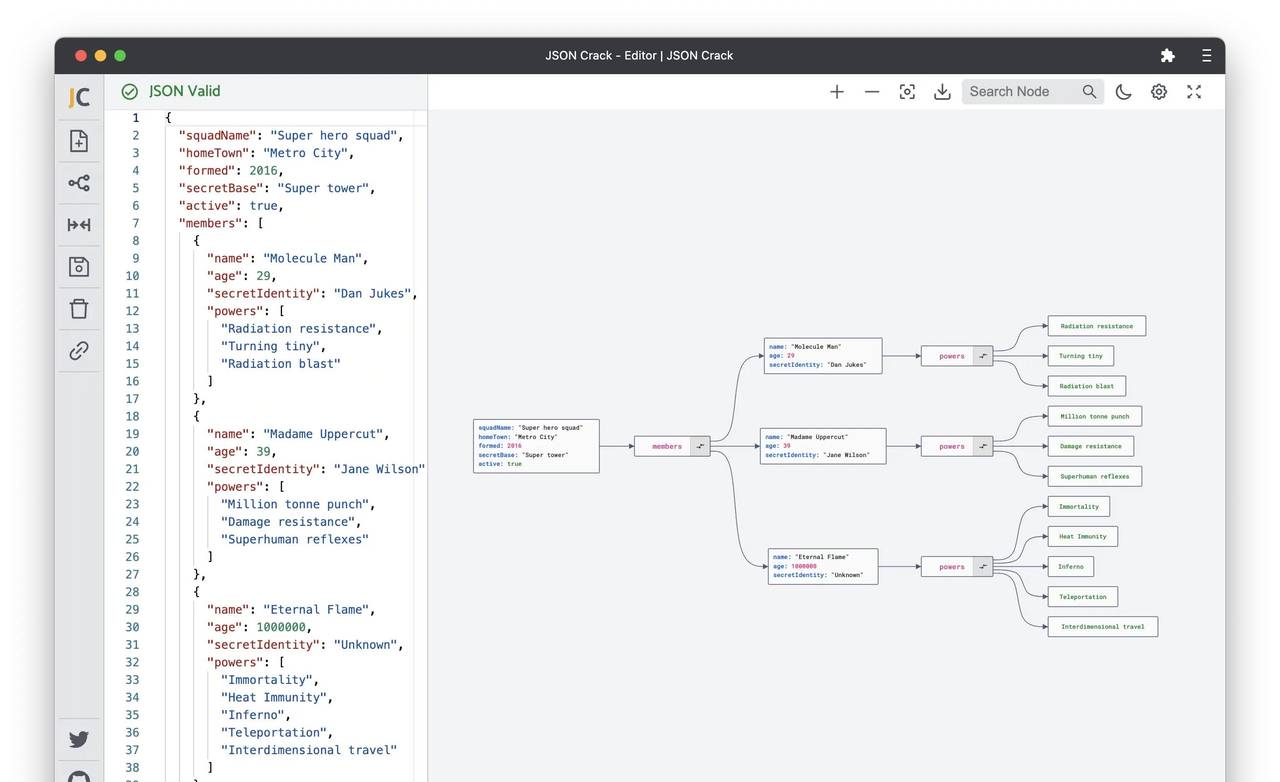Collapse Eternal Flame's powers node
Screen dimensions: 1280x782
pyautogui.click(x=983, y=567)
